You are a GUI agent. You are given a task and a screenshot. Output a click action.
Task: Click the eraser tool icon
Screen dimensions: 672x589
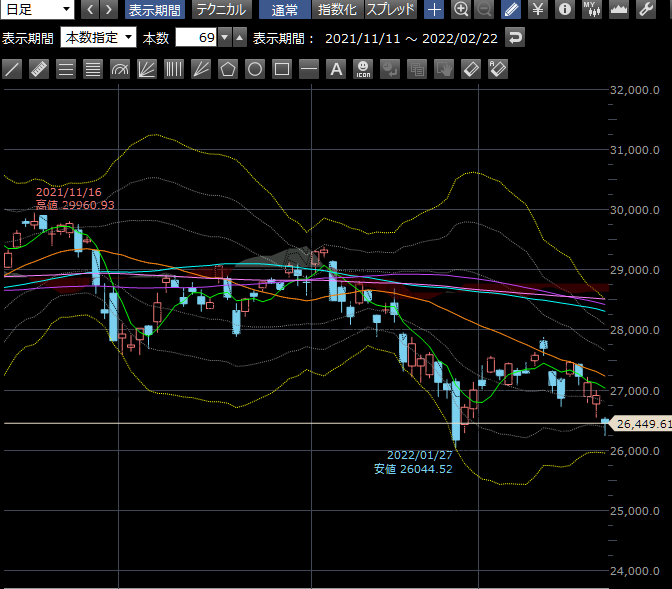(471, 69)
